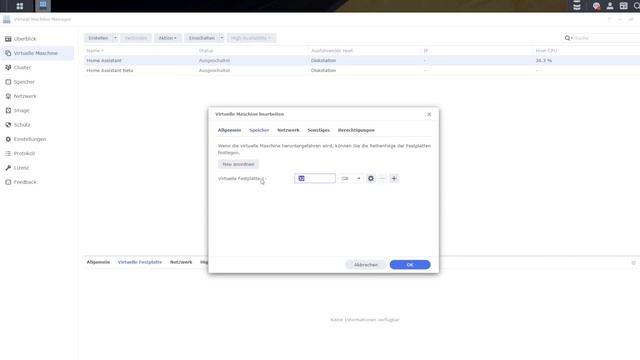
Task: Click the Einschalten button
Action: 202,38
